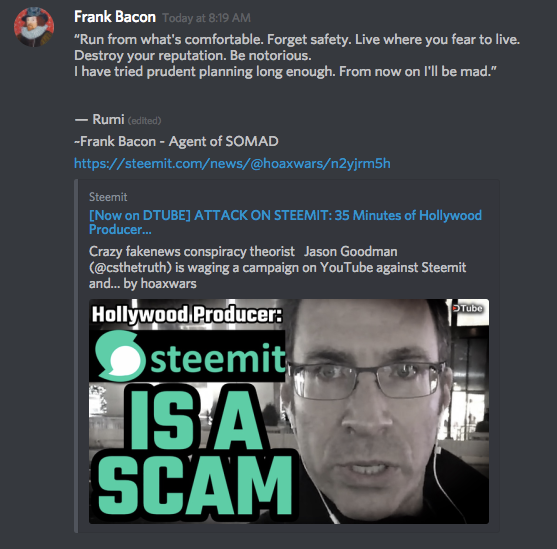Screen dimensions: 557x549
Task: Click the IS A SCAM text on thumbnail
Action: pos(195,452)
